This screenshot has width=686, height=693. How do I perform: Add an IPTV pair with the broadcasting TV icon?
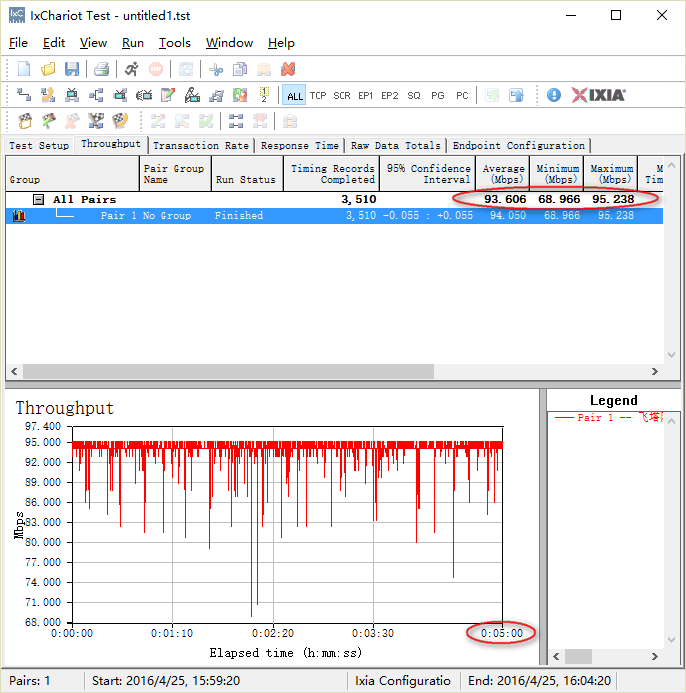tap(144, 95)
